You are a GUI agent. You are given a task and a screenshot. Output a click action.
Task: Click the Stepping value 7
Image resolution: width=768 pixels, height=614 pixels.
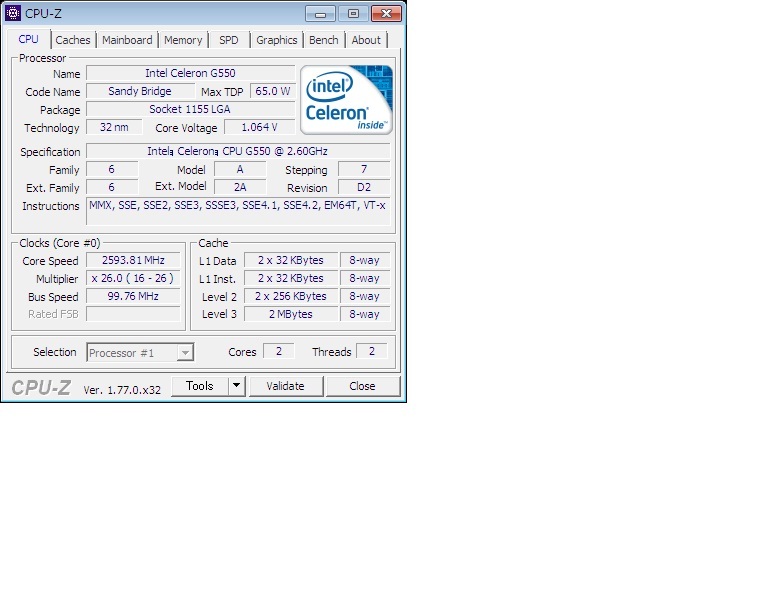[364, 169]
